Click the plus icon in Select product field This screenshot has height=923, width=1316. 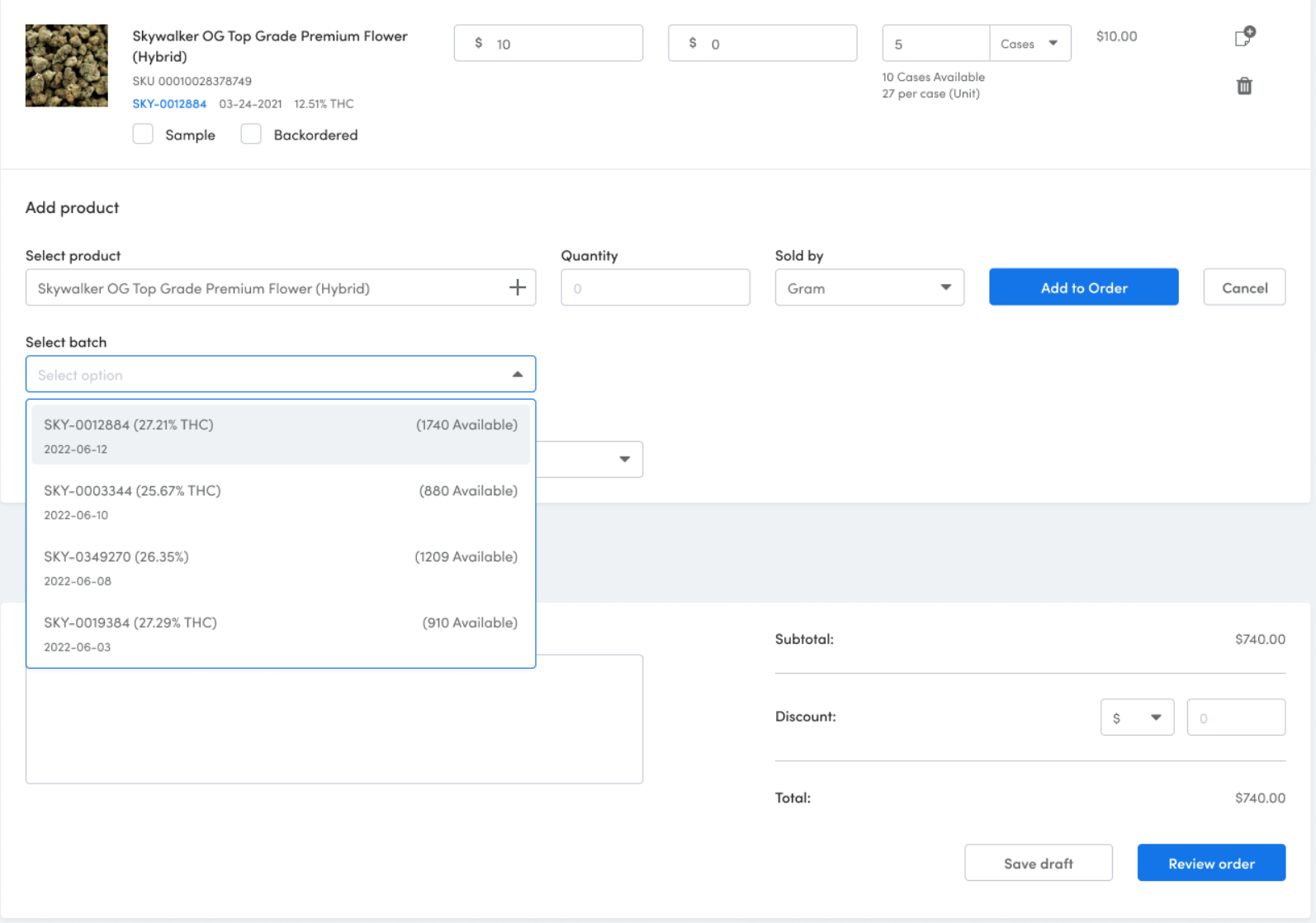point(518,287)
